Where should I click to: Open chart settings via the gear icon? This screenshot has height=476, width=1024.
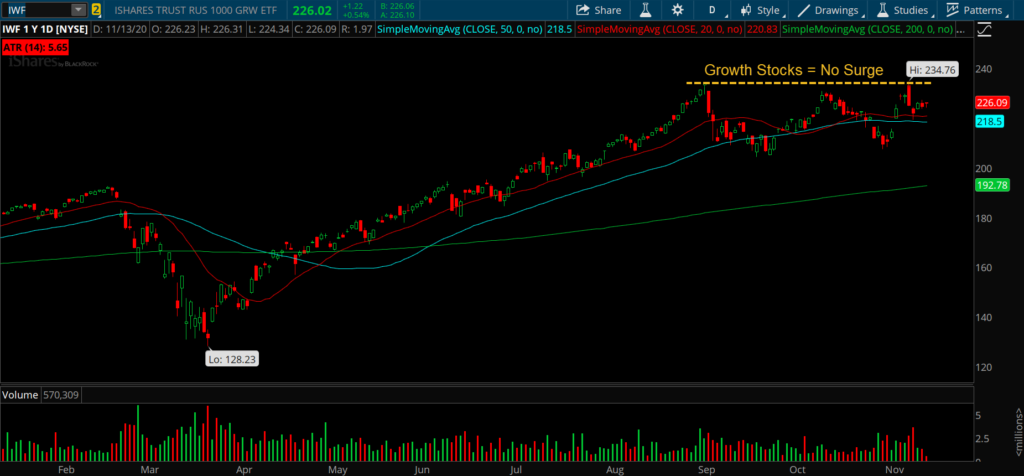click(x=677, y=10)
